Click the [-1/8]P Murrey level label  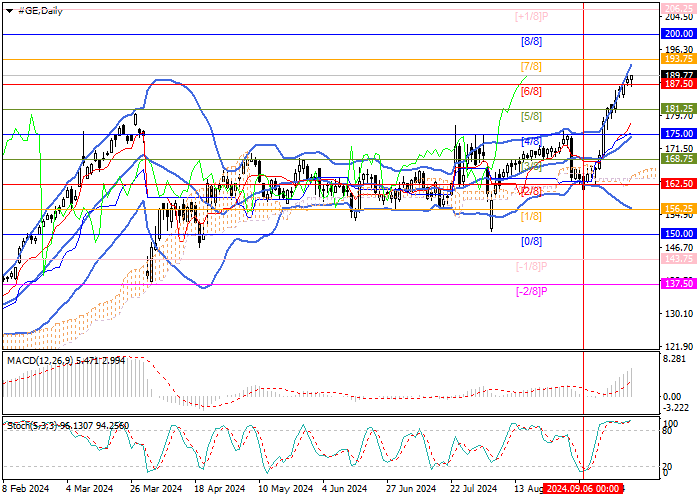[x=531, y=267]
